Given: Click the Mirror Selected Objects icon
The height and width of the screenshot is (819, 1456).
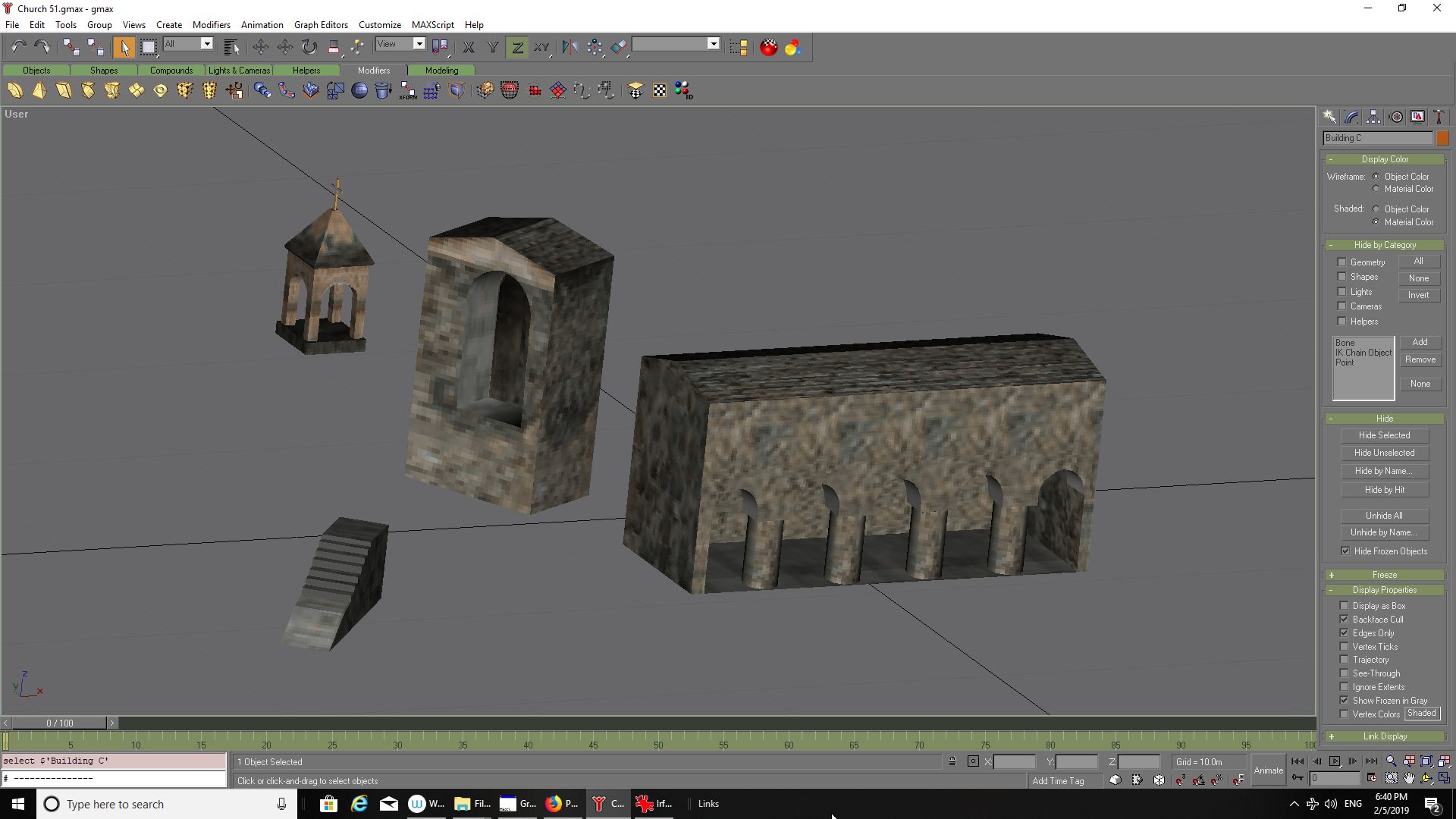Looking at the screenshot, I should click(570, 47).
